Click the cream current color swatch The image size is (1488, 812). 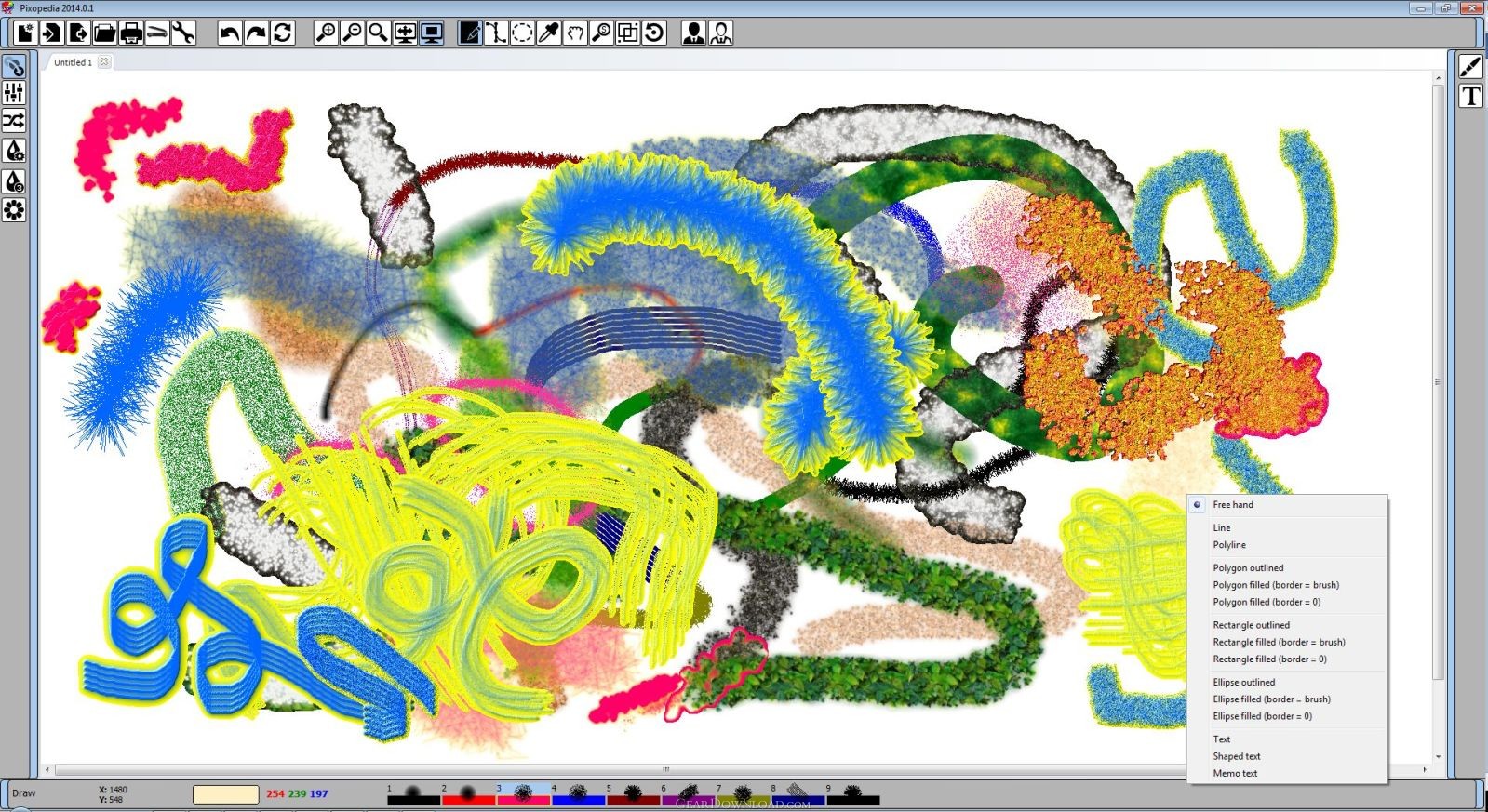click(225, 794)
